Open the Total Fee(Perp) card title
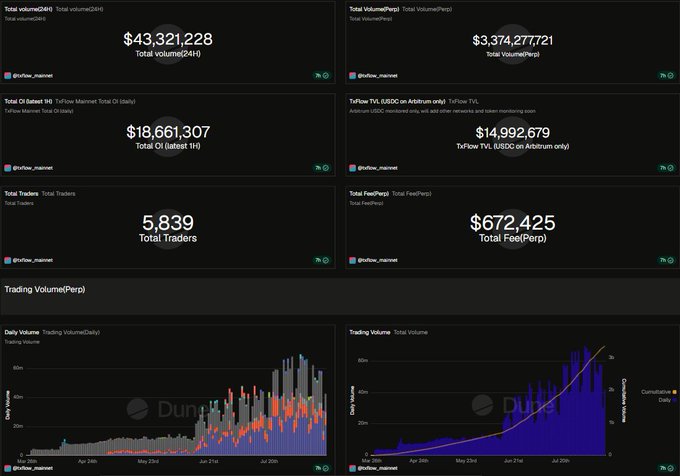Viewport: 680px width, 476px height. [369, 194]
